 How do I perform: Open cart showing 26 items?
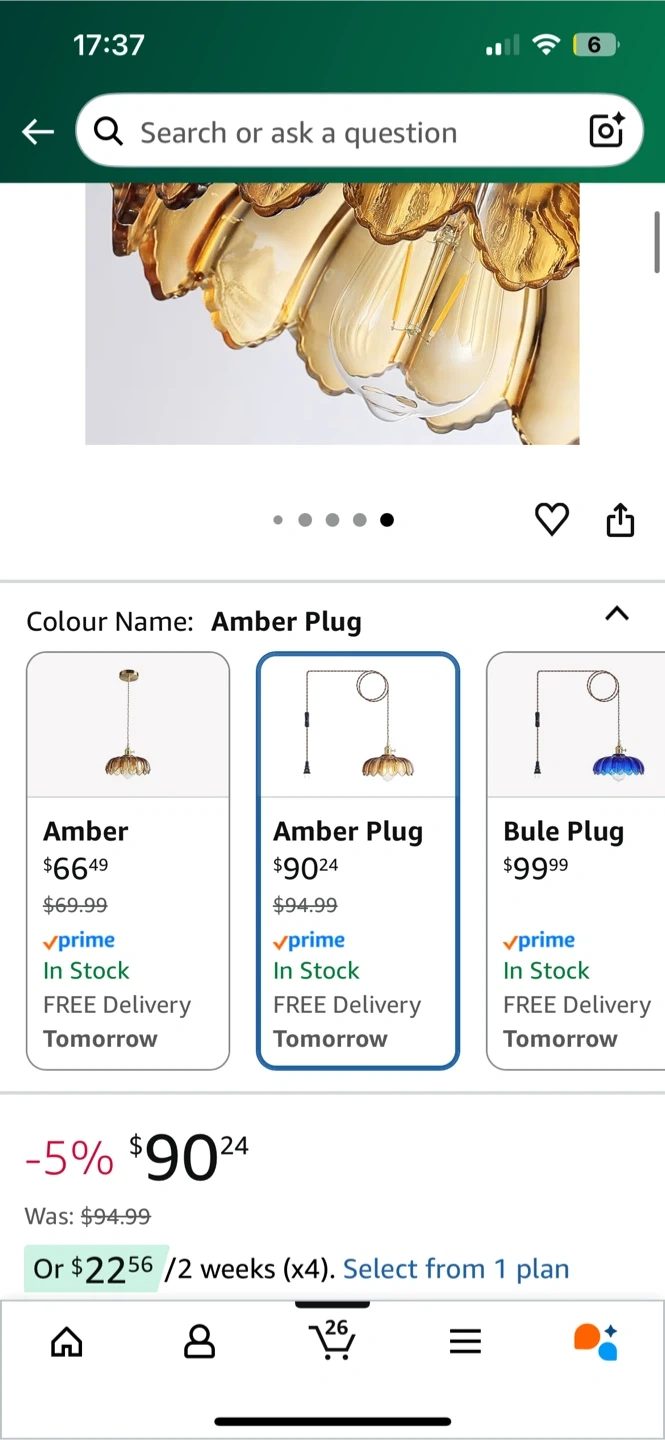click(331, 1339)
